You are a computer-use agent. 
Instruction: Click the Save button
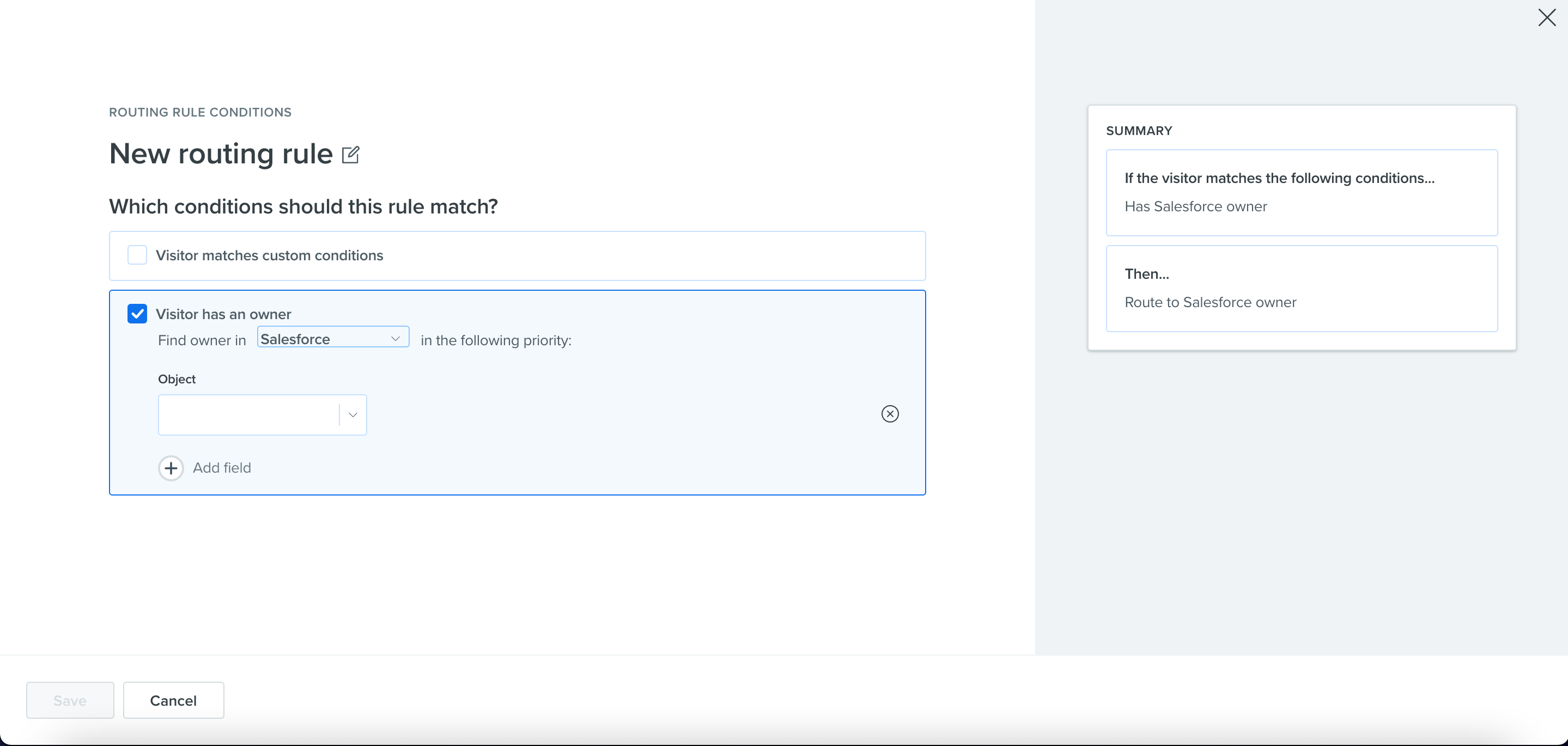pyautogui.click(x=70, y=700)
